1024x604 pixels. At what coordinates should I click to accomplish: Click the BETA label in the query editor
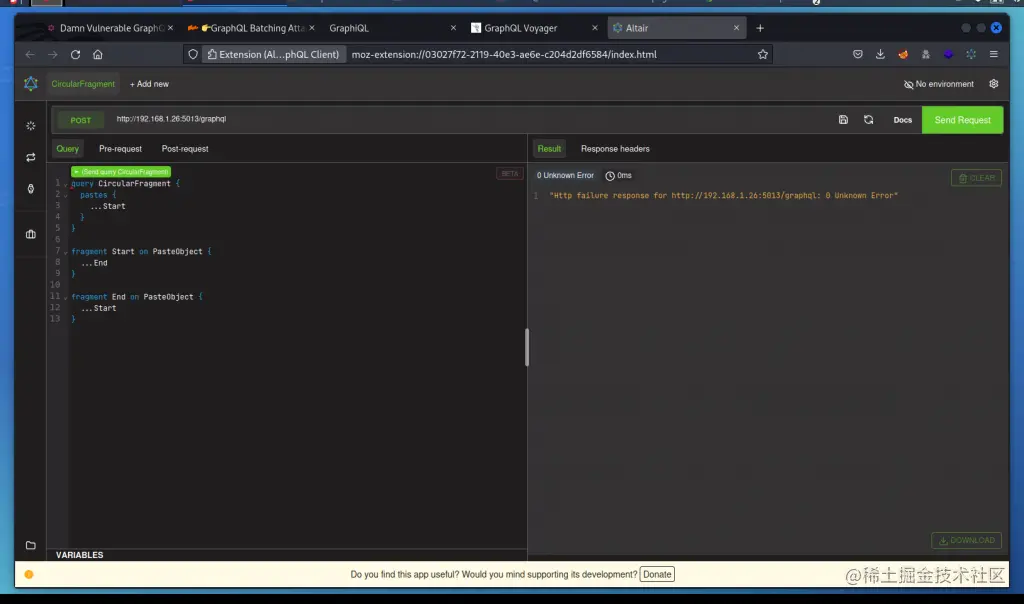[x=509, y=174]
